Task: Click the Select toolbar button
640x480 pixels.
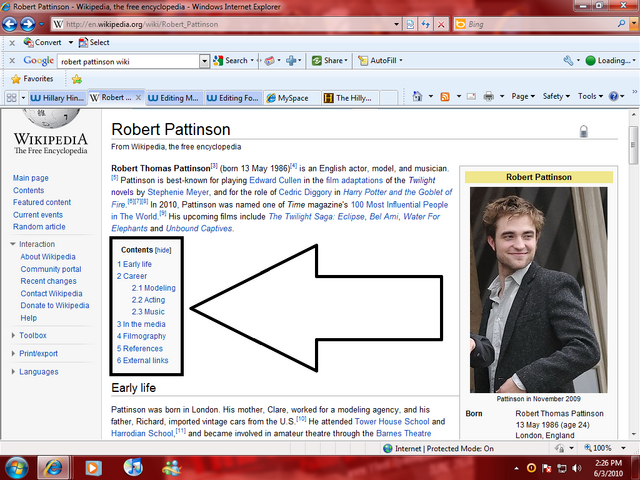Action: 94,42
